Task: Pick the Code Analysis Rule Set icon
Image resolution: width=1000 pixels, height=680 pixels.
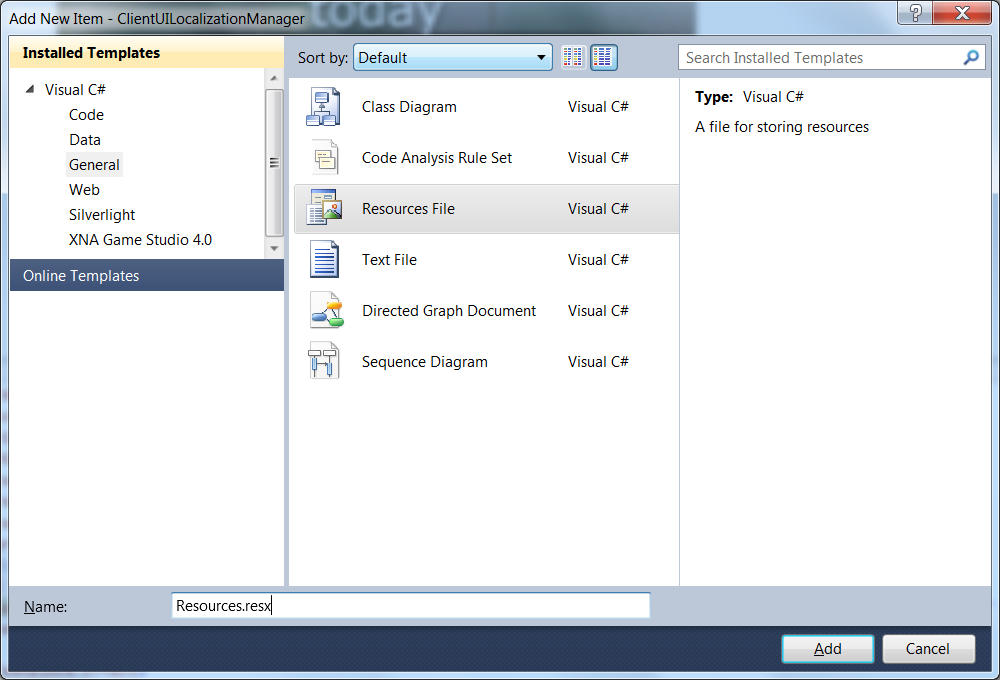Action: tap(325, 158)
